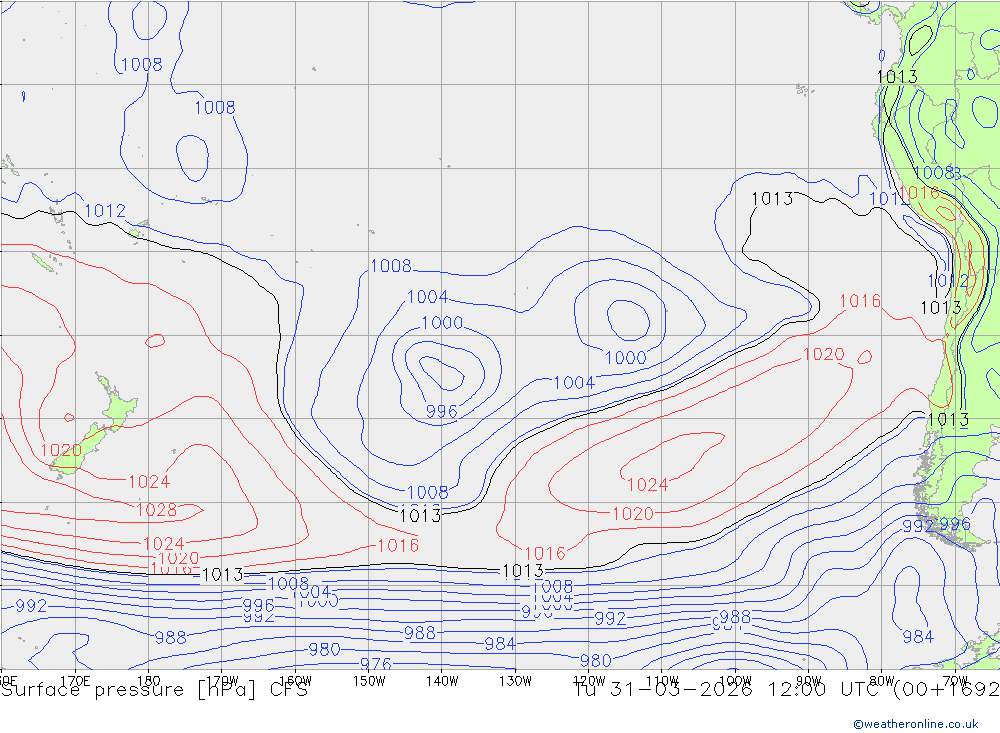The height and width of the screenshot is (733, 1000).
Task: Click the 1000 label below the 120W low
Action: pos(626,358)
